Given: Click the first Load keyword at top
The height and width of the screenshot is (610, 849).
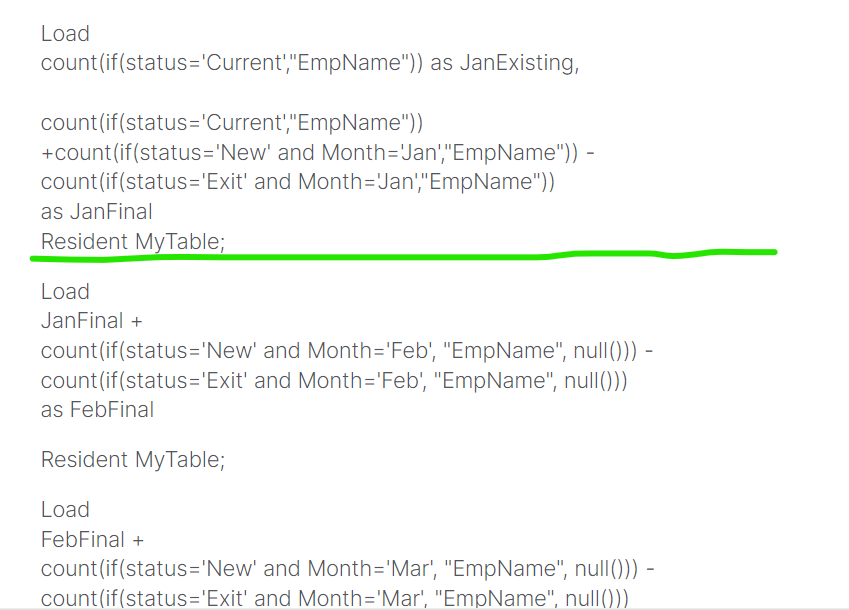Looking at the screenshot, I should click(65, 34).
